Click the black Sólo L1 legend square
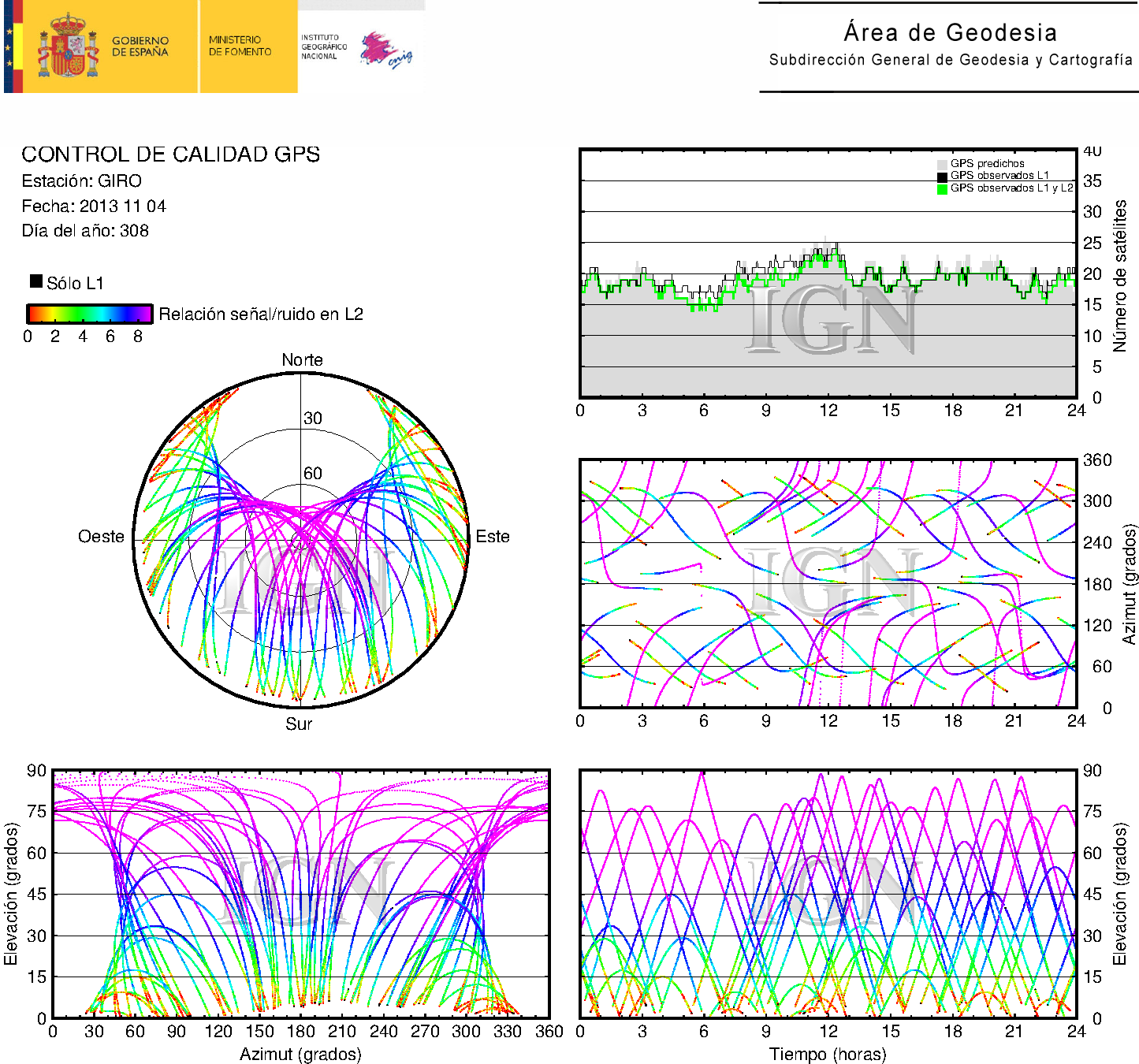 pyautogui.click(x=36, y=281)
